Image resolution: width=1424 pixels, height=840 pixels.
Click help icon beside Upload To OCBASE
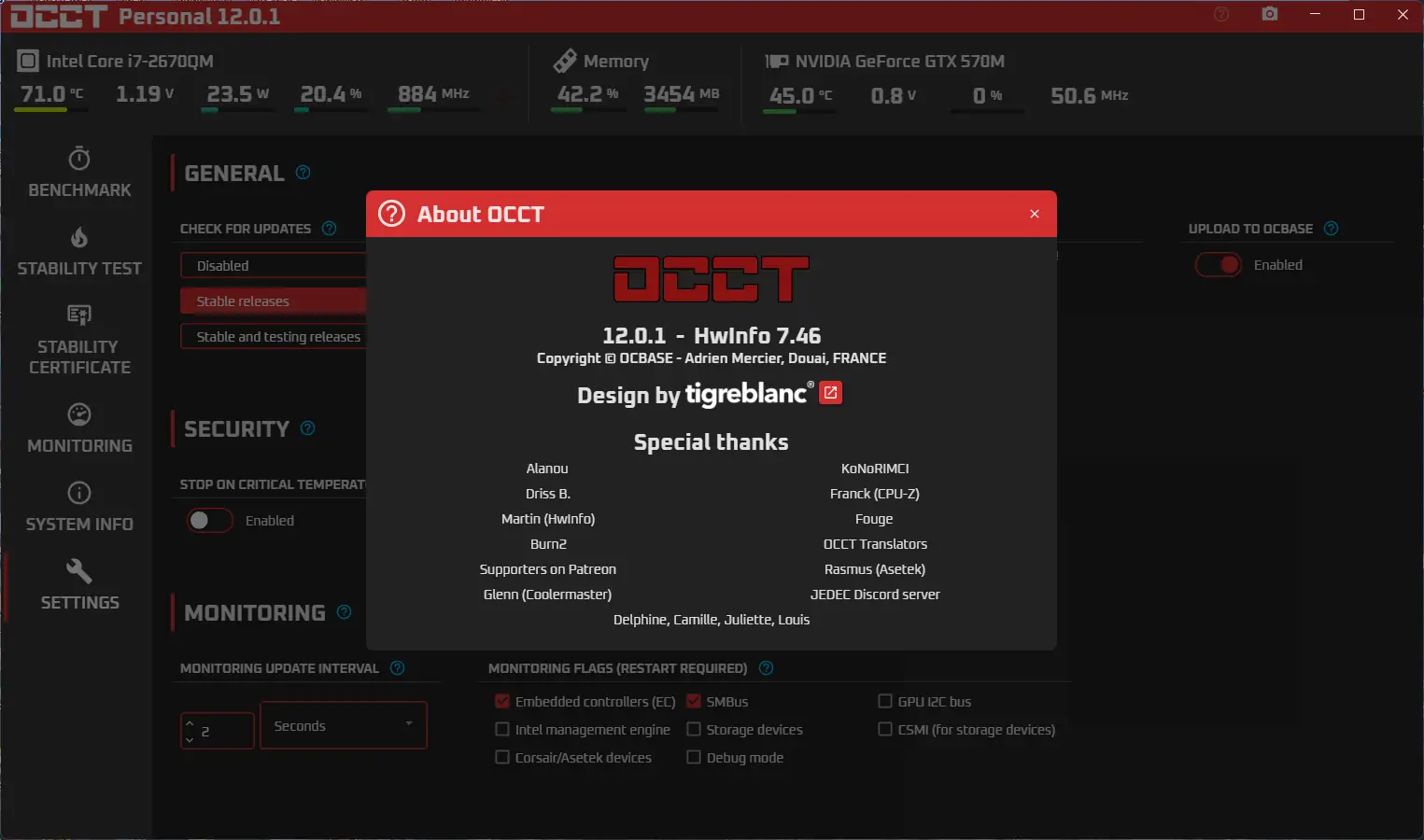(x=1332, y=229)
